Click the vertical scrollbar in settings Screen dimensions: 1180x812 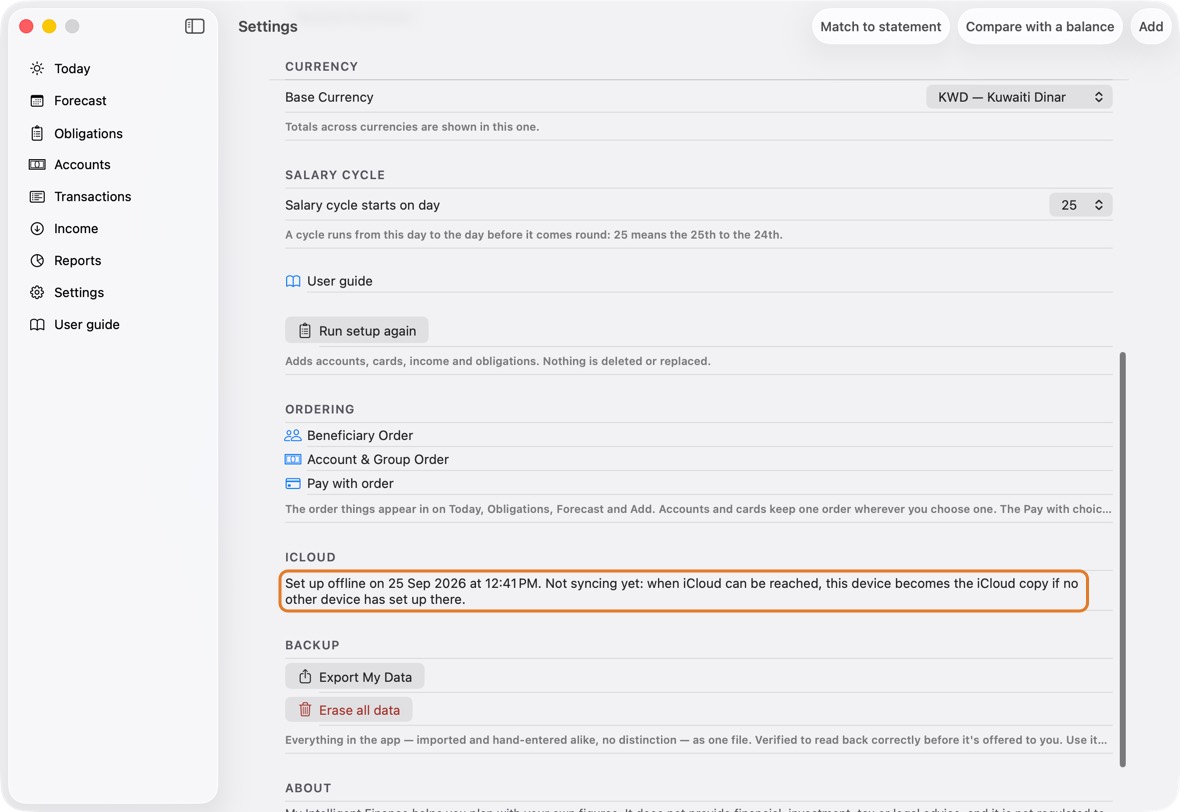1122,559
